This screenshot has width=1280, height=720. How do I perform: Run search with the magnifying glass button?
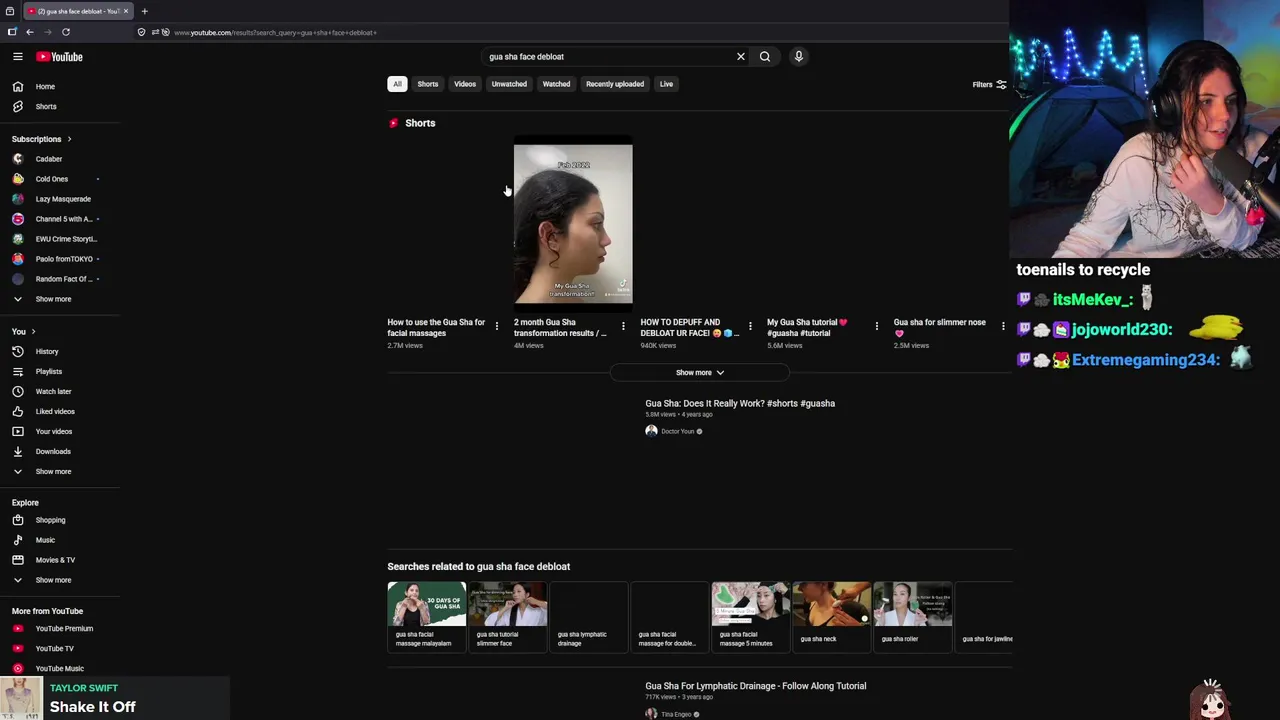click(765, 57)
